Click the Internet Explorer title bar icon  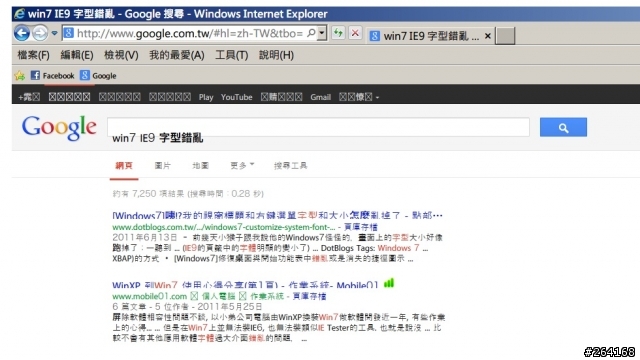(19, 14)
